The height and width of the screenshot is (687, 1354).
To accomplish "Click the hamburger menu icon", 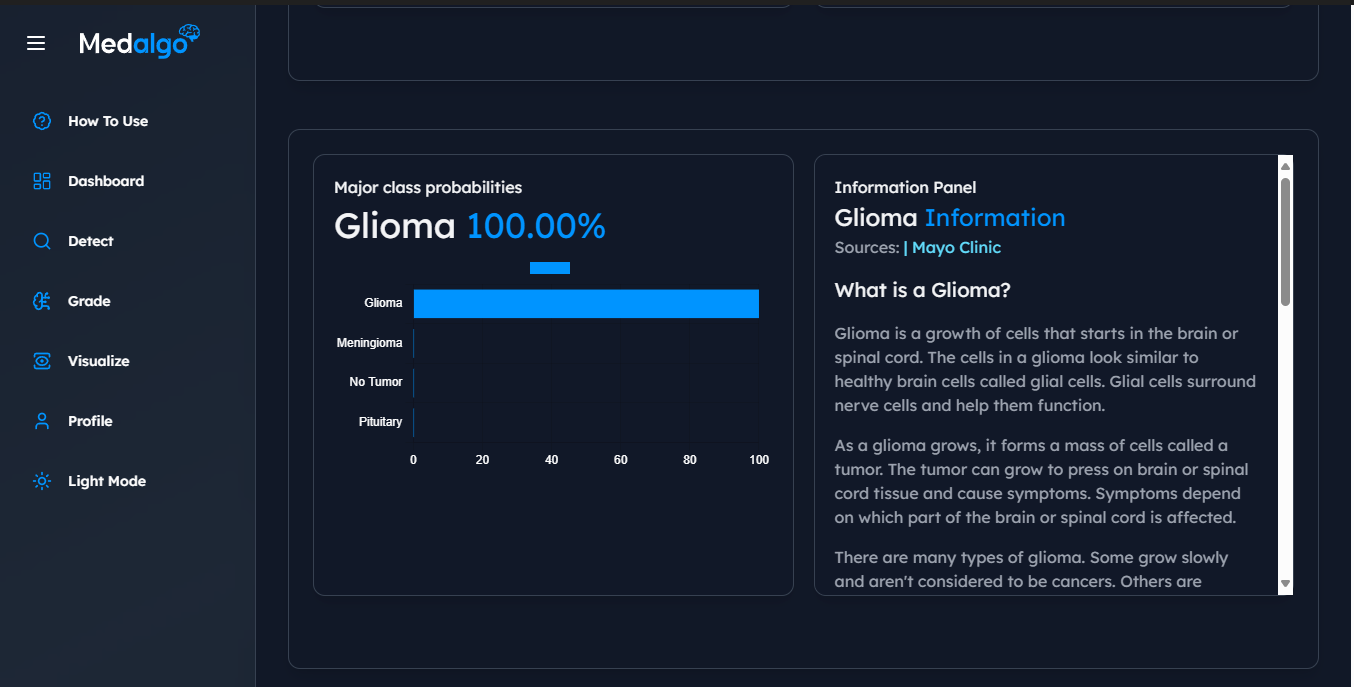I will (x=36, y=43).
